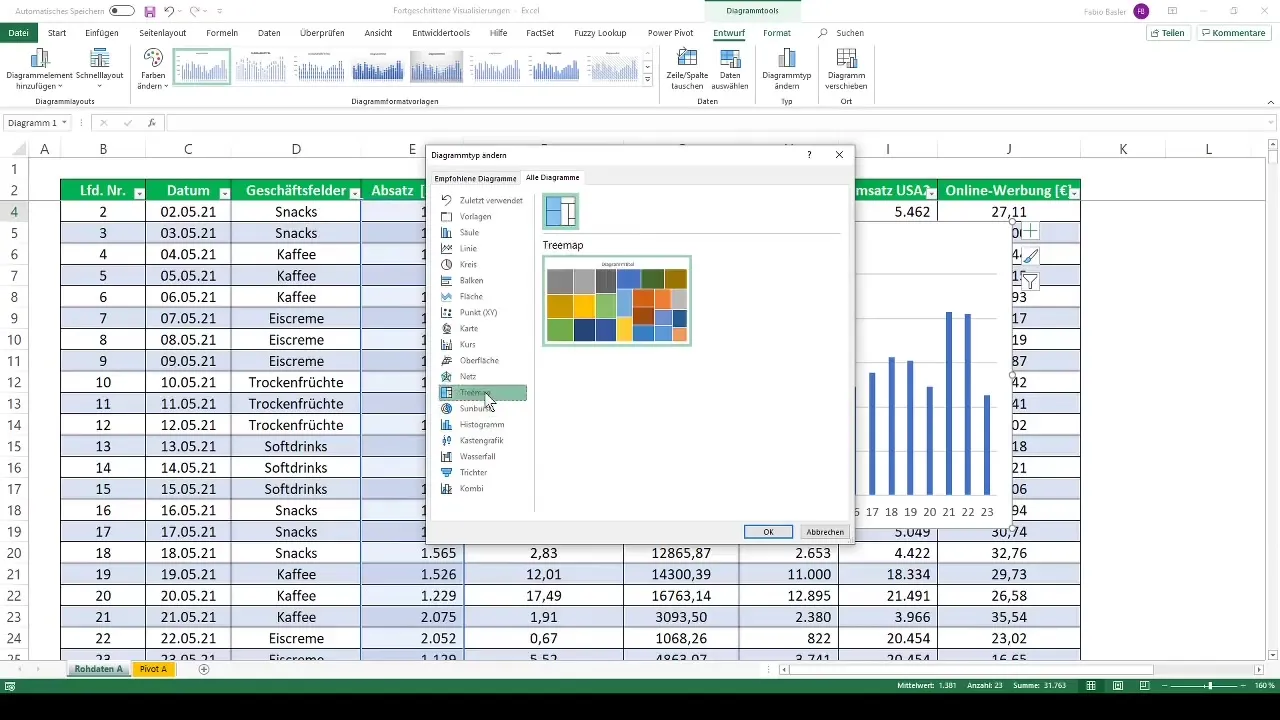The height and width of the screenshot is (720, 1280).
Task: Open Datum column filter dropdown
Action: tap(225, 192)
